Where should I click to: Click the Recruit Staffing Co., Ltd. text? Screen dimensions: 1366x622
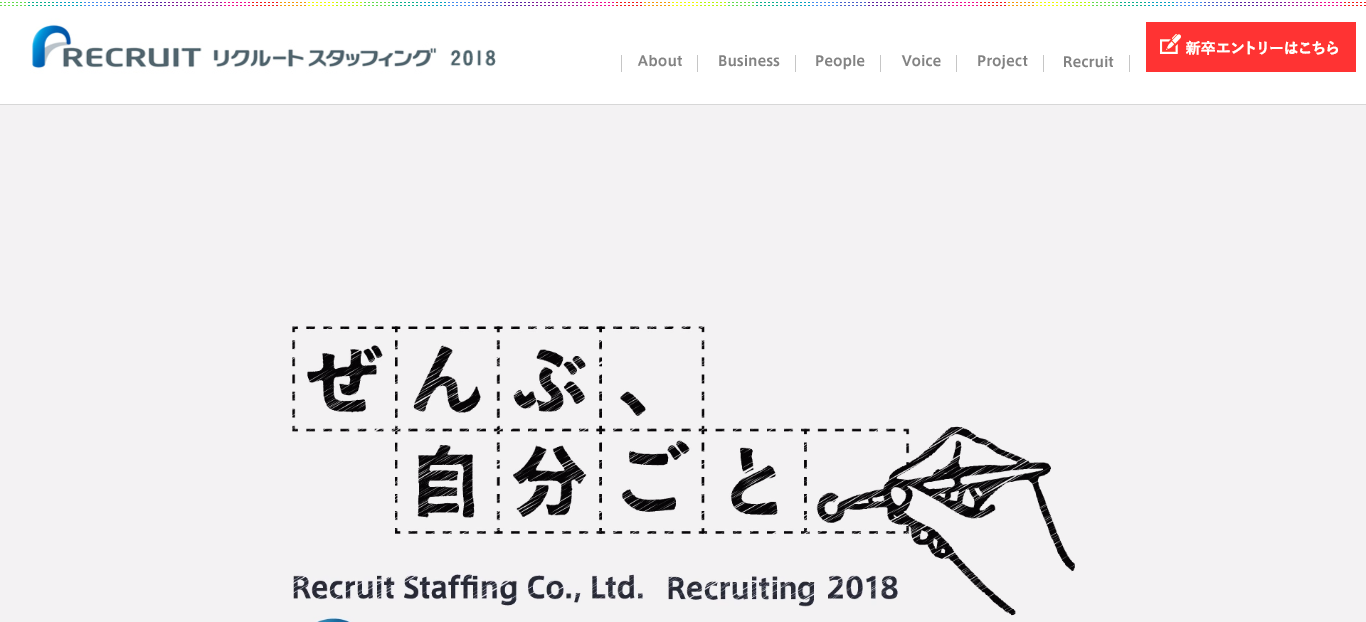click(x=467, y=587)
